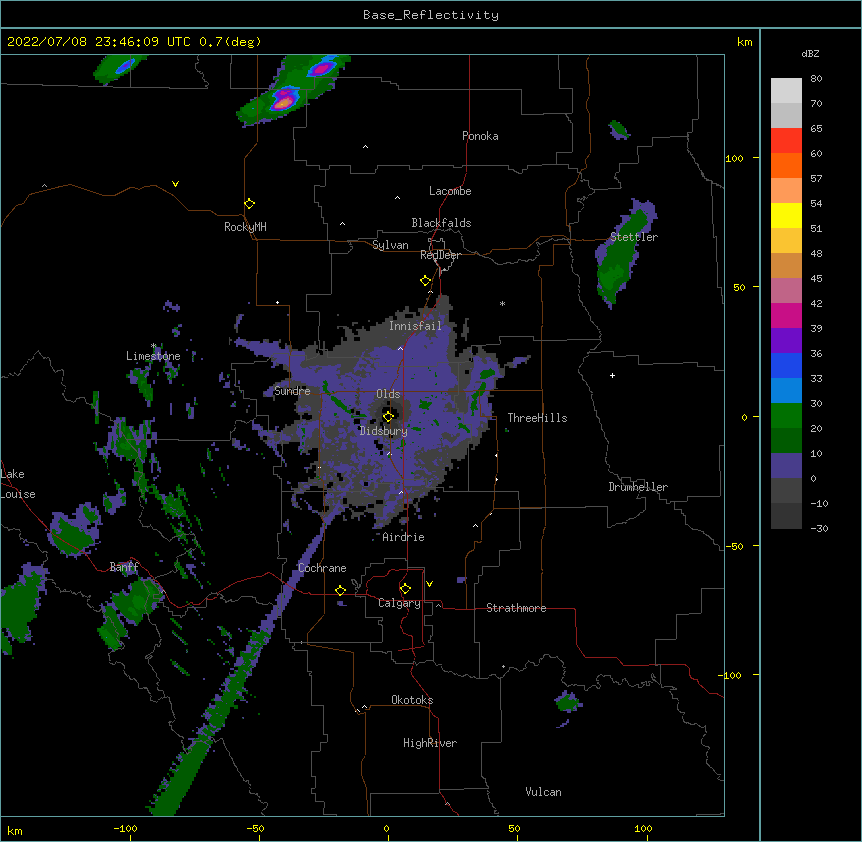The image size is (862, 842).
Task: Click the km unit label at top right
Action: (744, 42)
